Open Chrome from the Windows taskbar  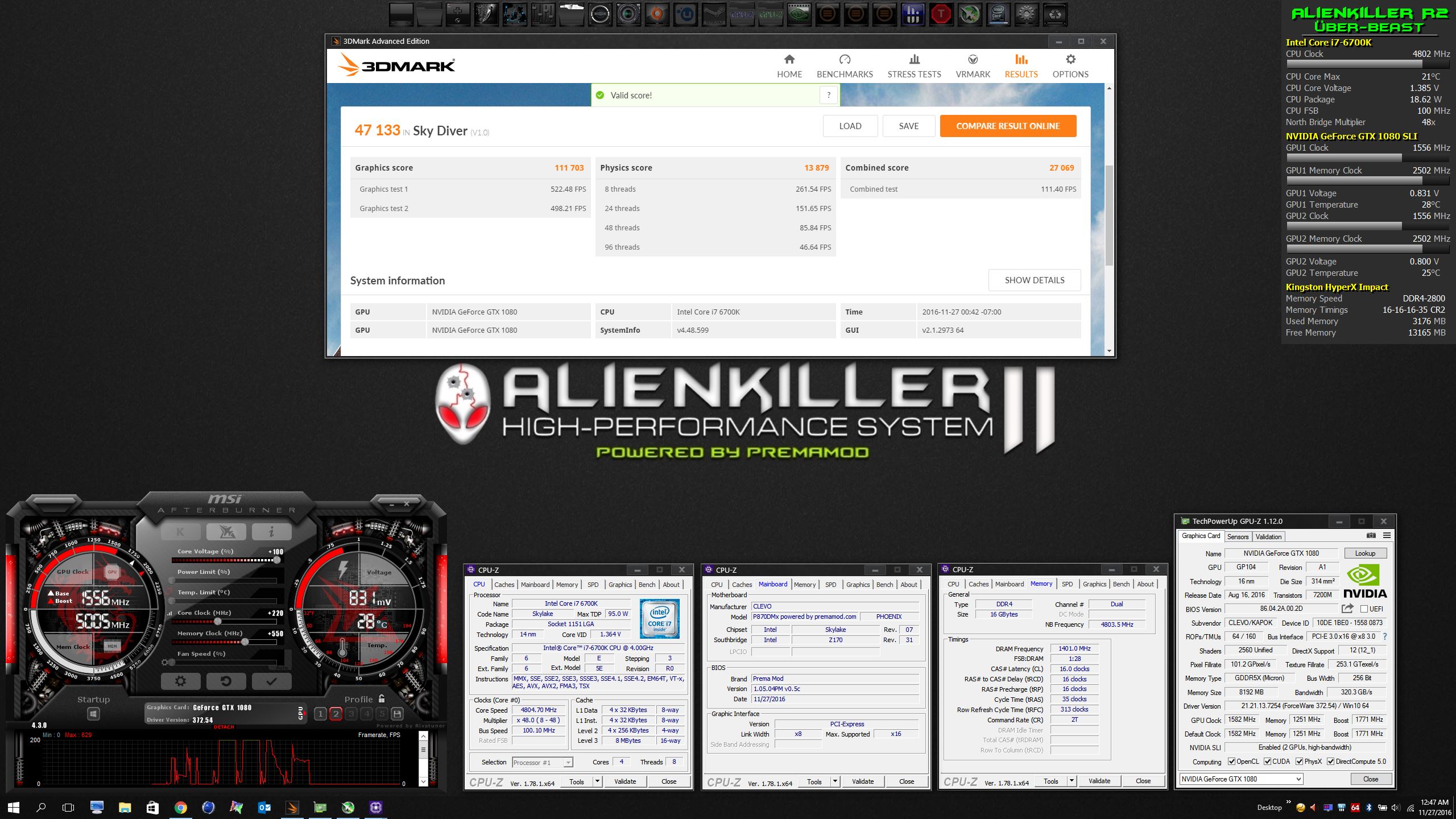point(180,807)
